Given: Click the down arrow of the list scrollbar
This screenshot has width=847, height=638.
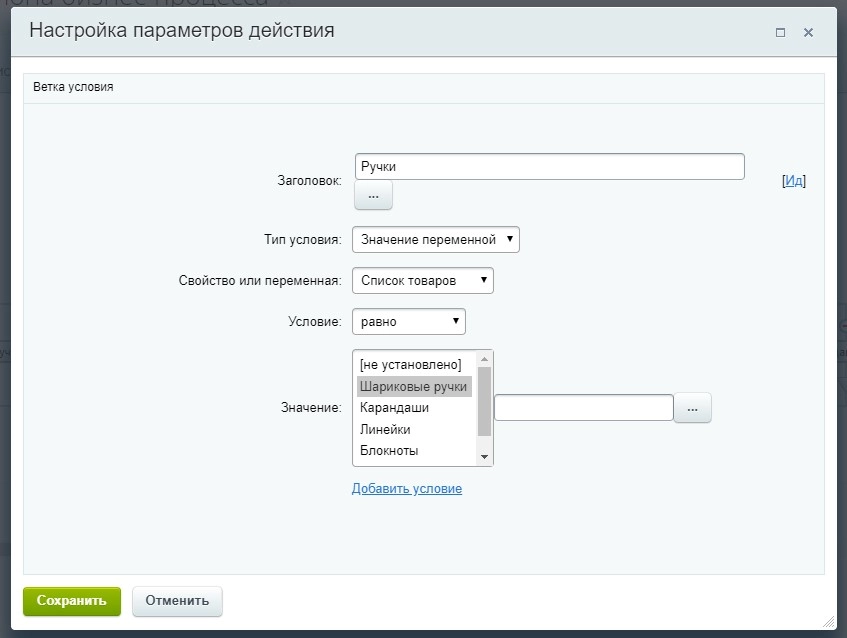Looking at the screenshot, I should [484, 457].
